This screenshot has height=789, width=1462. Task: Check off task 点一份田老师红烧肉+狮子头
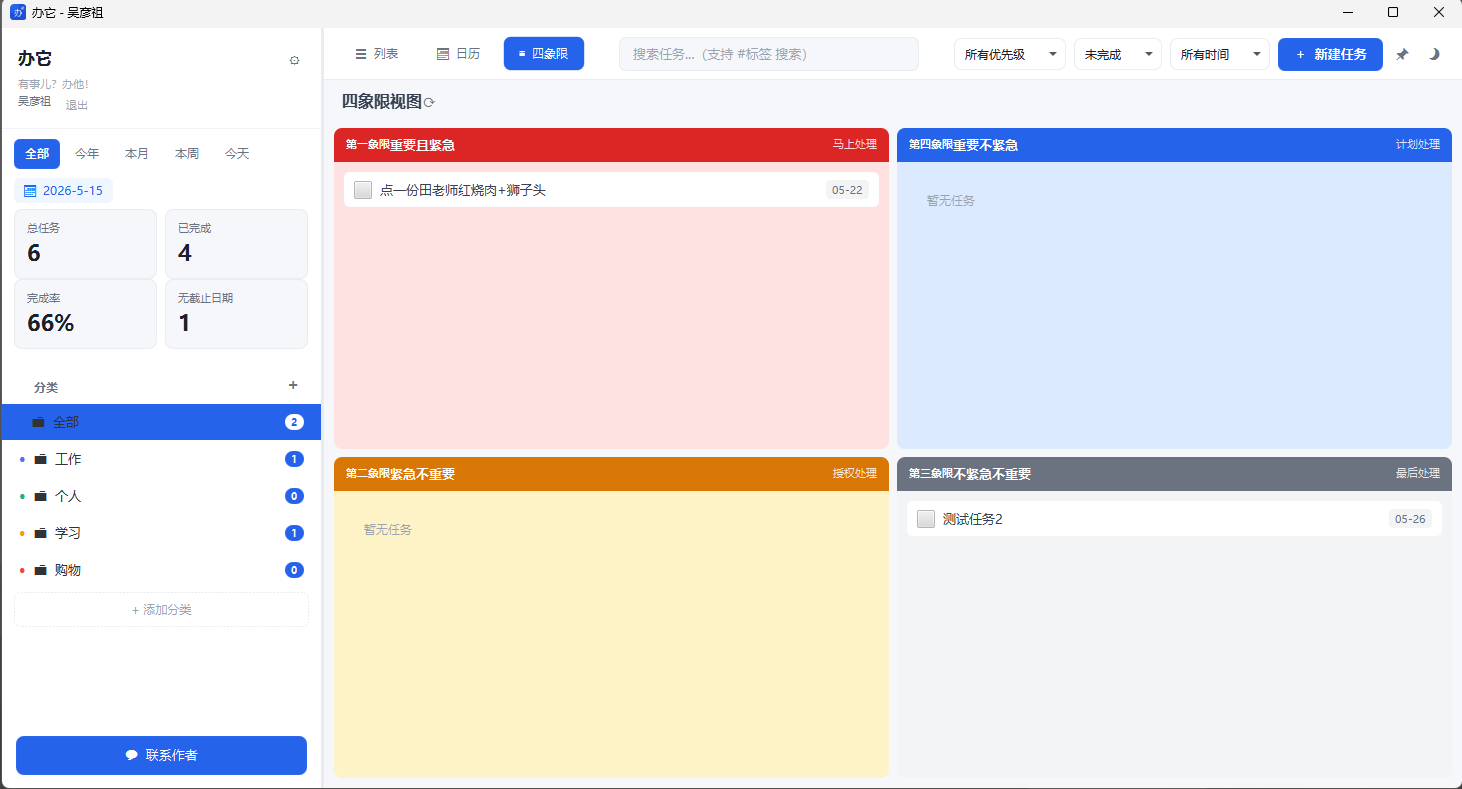pos(363,190)
